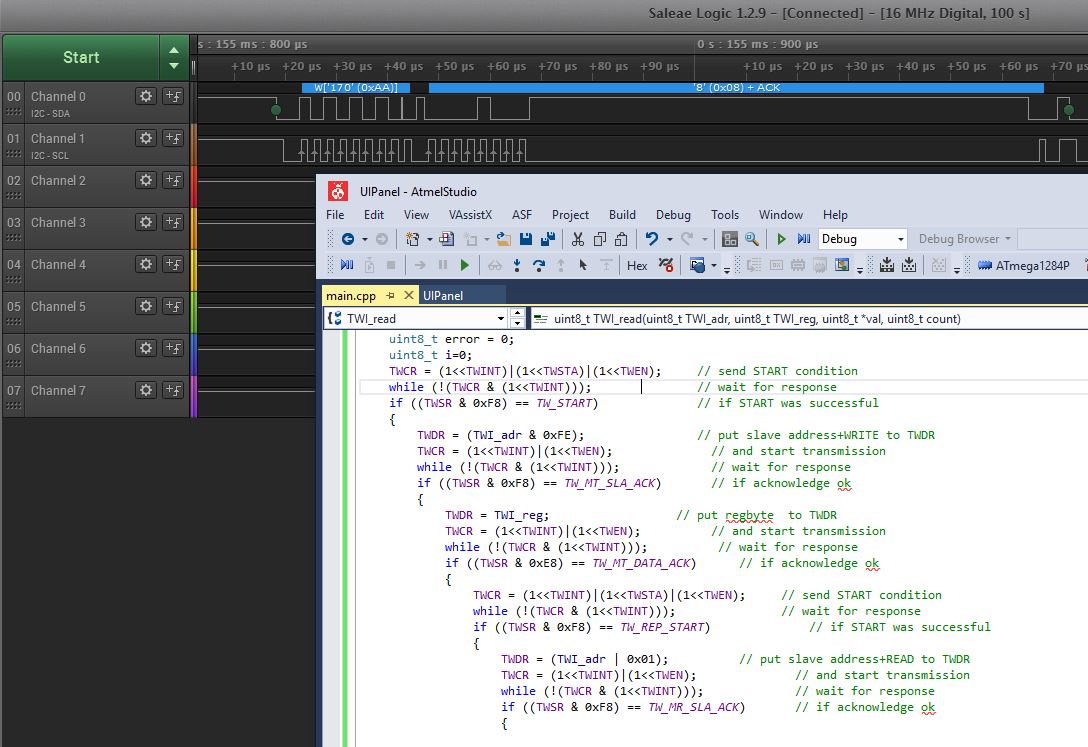The height and width of the screenshot is (747, 1088).
Task: Start Without Debugging green arrow
Action: pos(781,239)
